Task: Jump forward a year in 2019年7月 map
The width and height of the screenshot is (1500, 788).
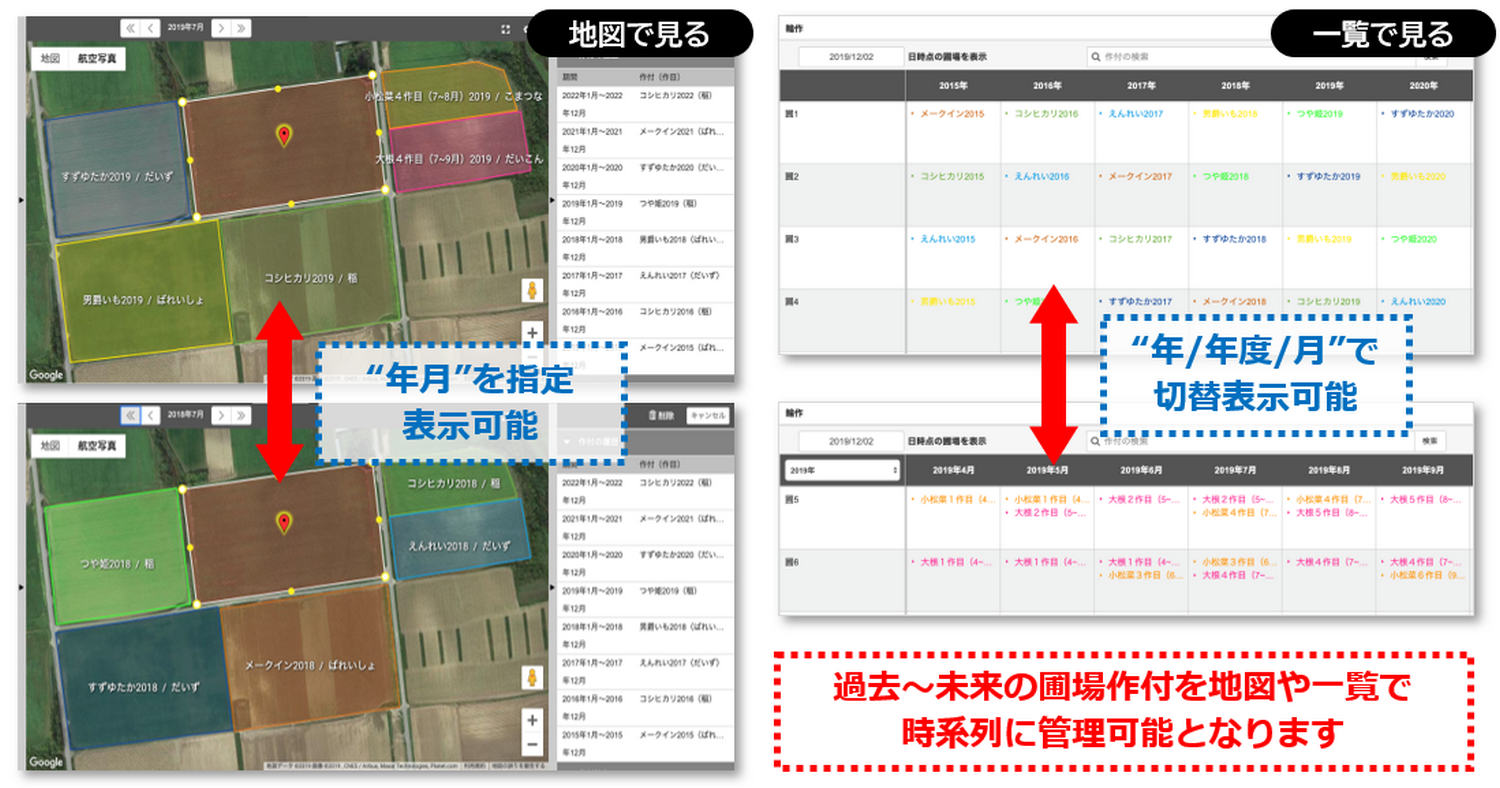Action: pos(241,29)
